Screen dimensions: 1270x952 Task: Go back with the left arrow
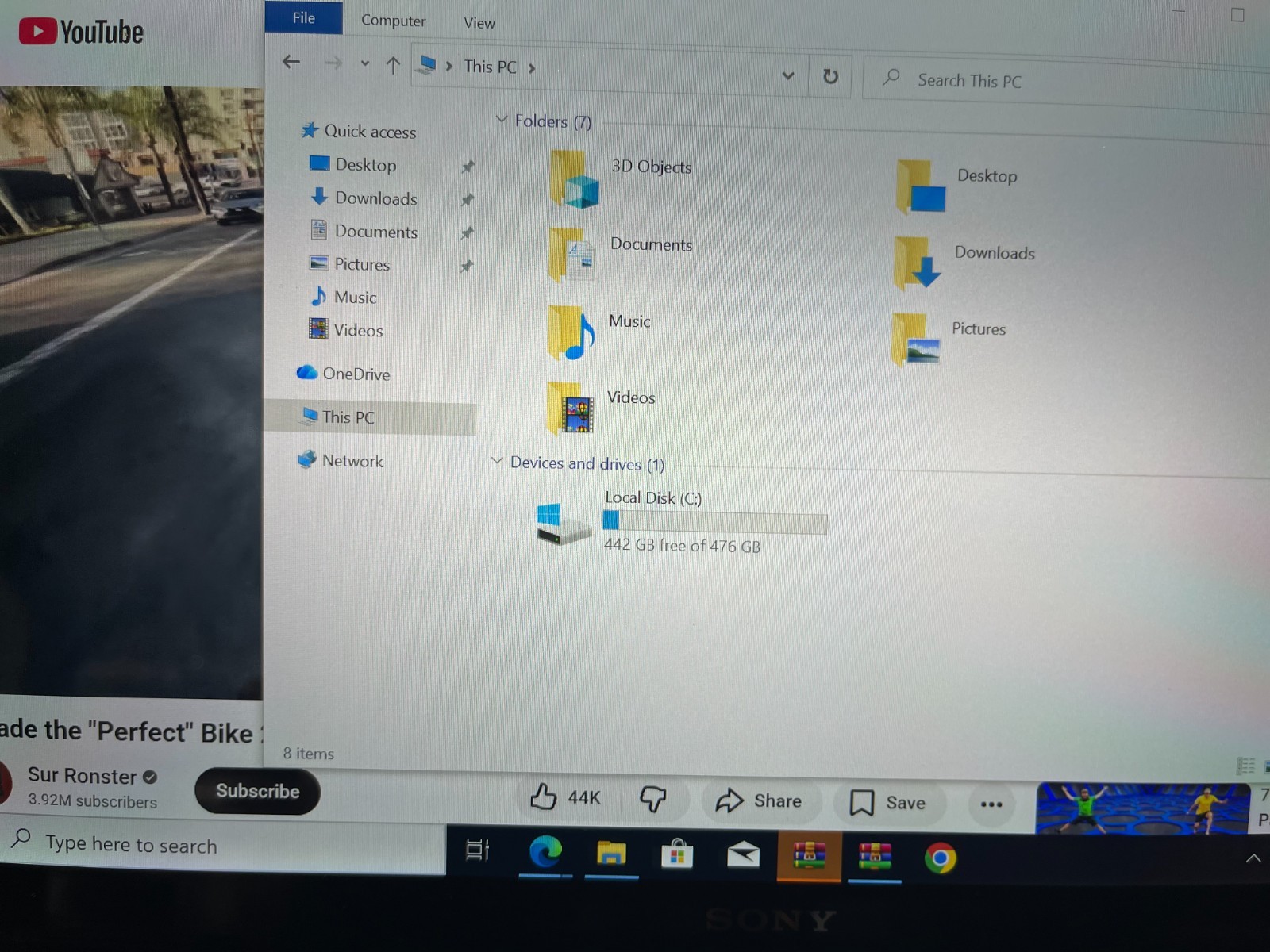point(291,62)
